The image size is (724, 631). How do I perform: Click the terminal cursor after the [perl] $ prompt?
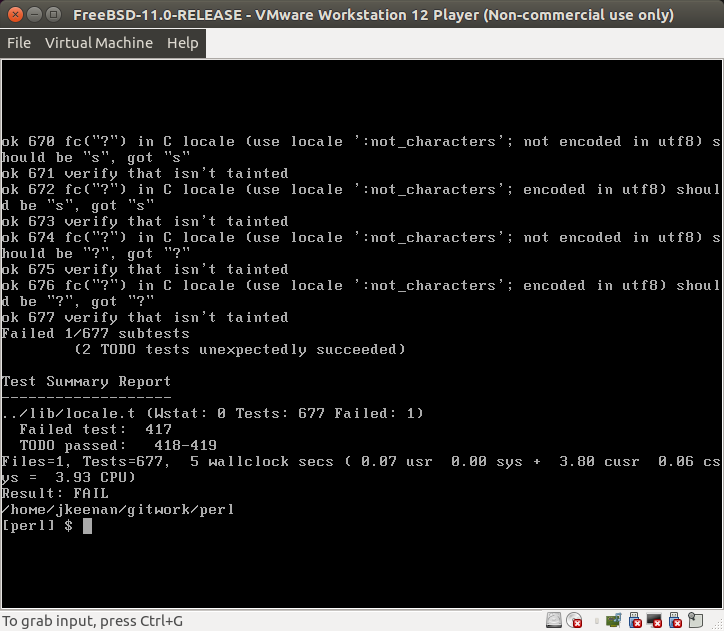coord(87,526)
